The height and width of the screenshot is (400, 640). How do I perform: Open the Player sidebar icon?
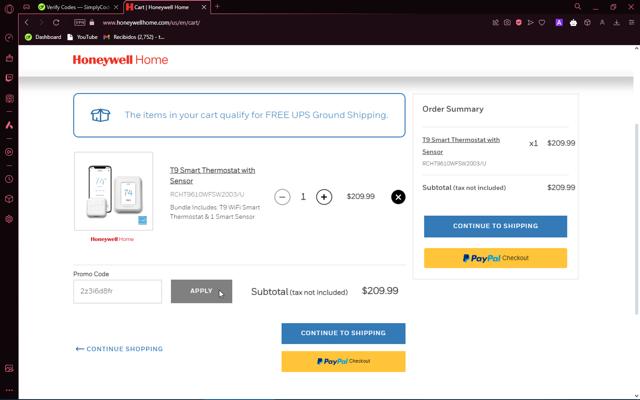tap(9, 152)
